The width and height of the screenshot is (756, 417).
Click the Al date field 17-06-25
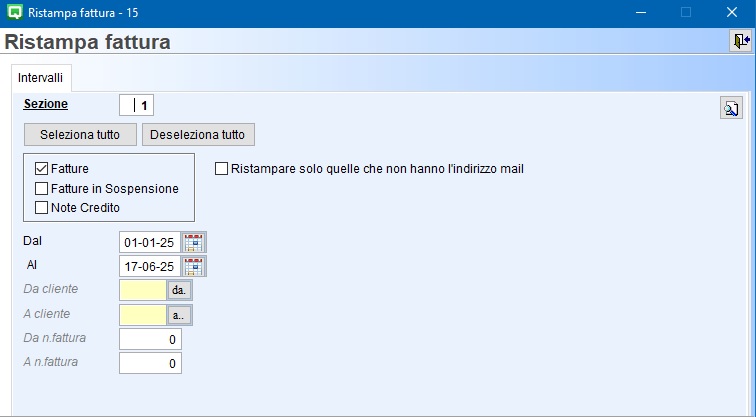(x=150, y=267)
